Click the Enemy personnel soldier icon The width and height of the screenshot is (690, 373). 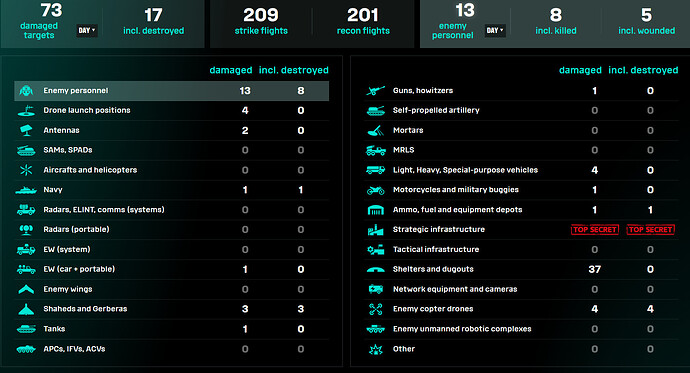[x=26, y=91]
